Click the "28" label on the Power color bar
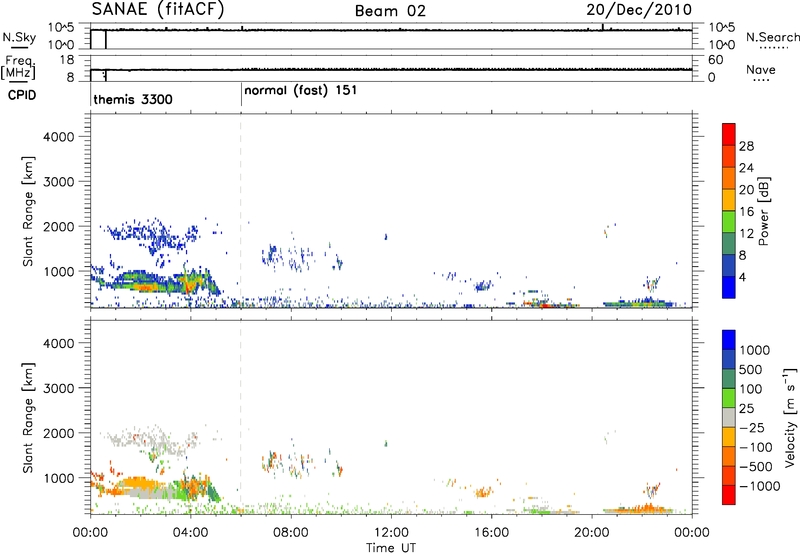The height and width of the screenshot is (554, 800). point(746,146)
